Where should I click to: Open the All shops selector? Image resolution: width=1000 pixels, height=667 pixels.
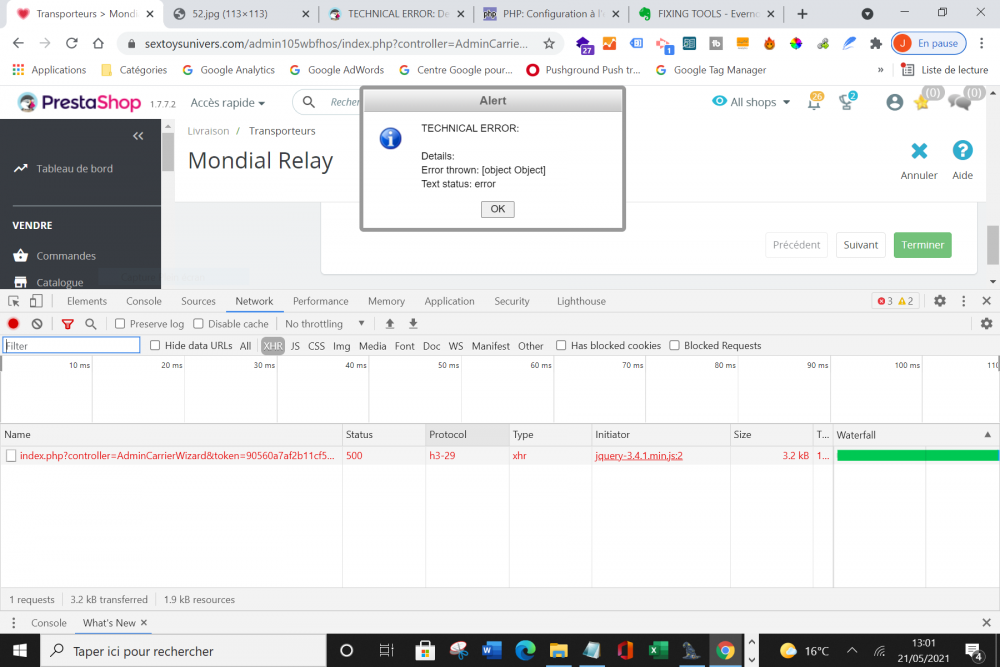click(x=751, y=102)
